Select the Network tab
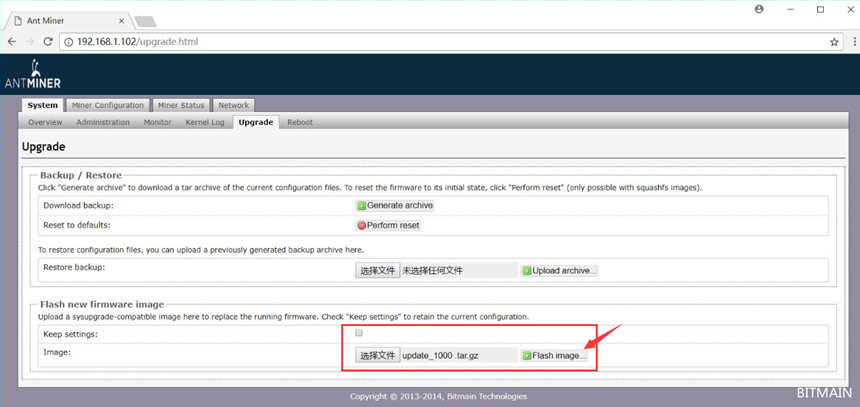860x407 pixels. coord(233,105)
